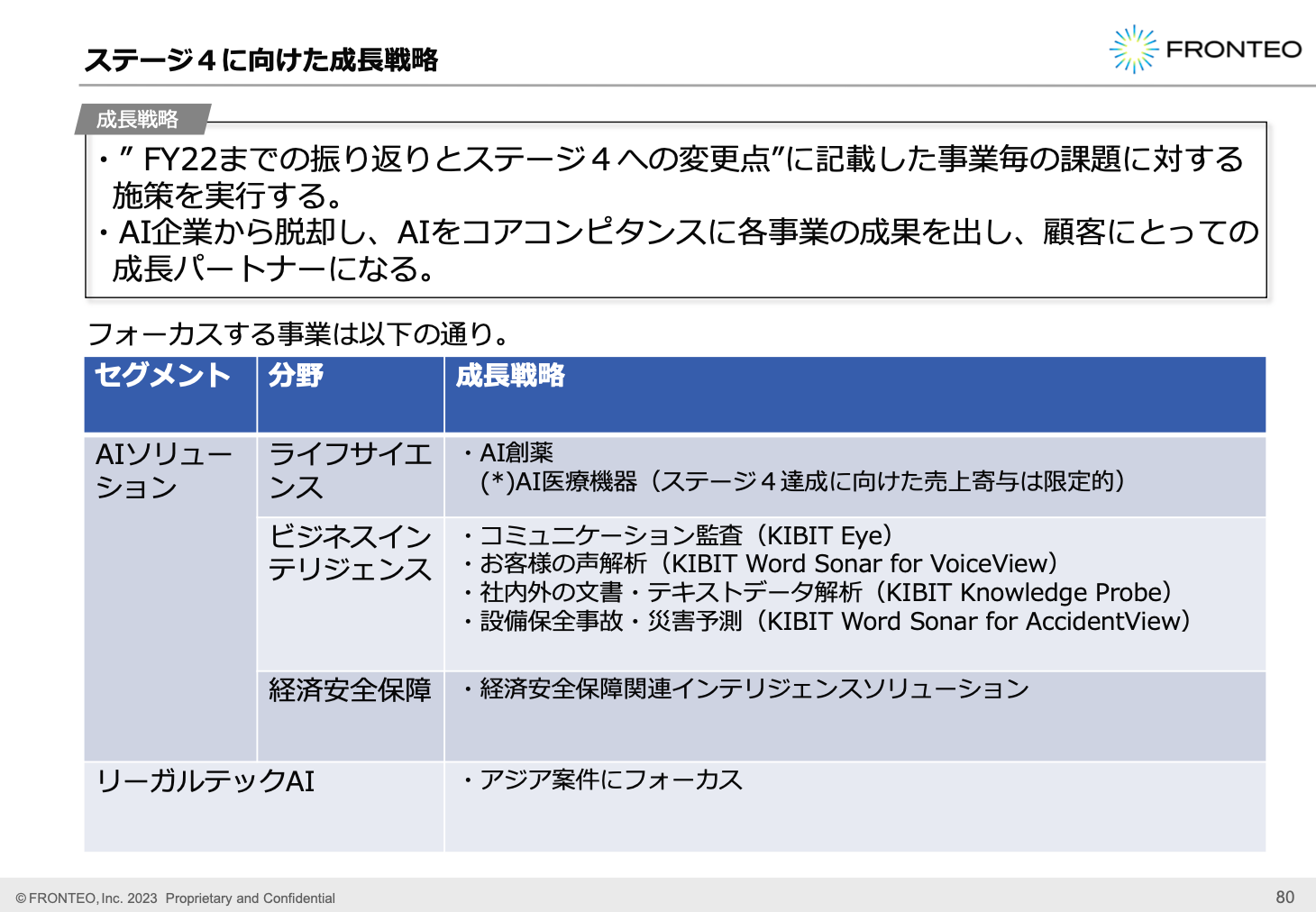The width and height of the screenshot is (1316, 912).
Task: Select the 経済安全保障 field cell
Action: click(x=351, y=716)
